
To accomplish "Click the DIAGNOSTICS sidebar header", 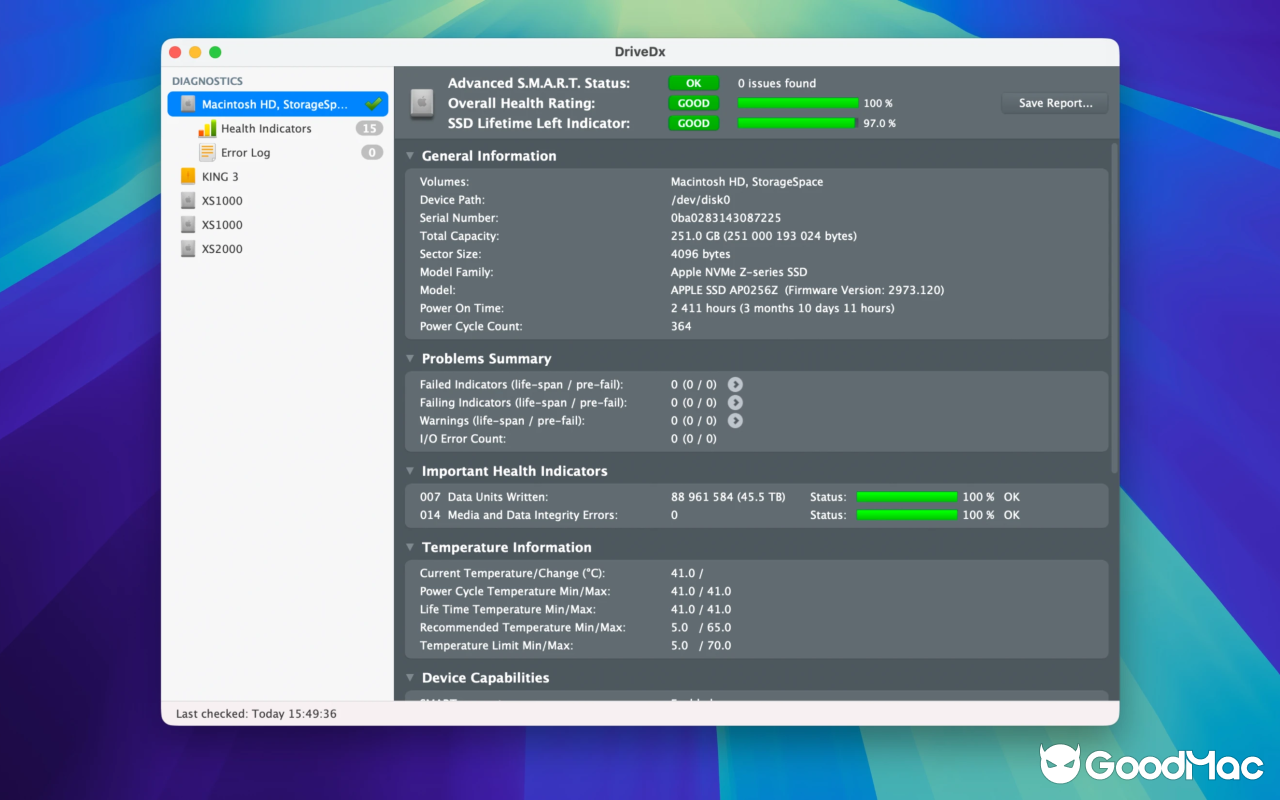I will point(207,81).
